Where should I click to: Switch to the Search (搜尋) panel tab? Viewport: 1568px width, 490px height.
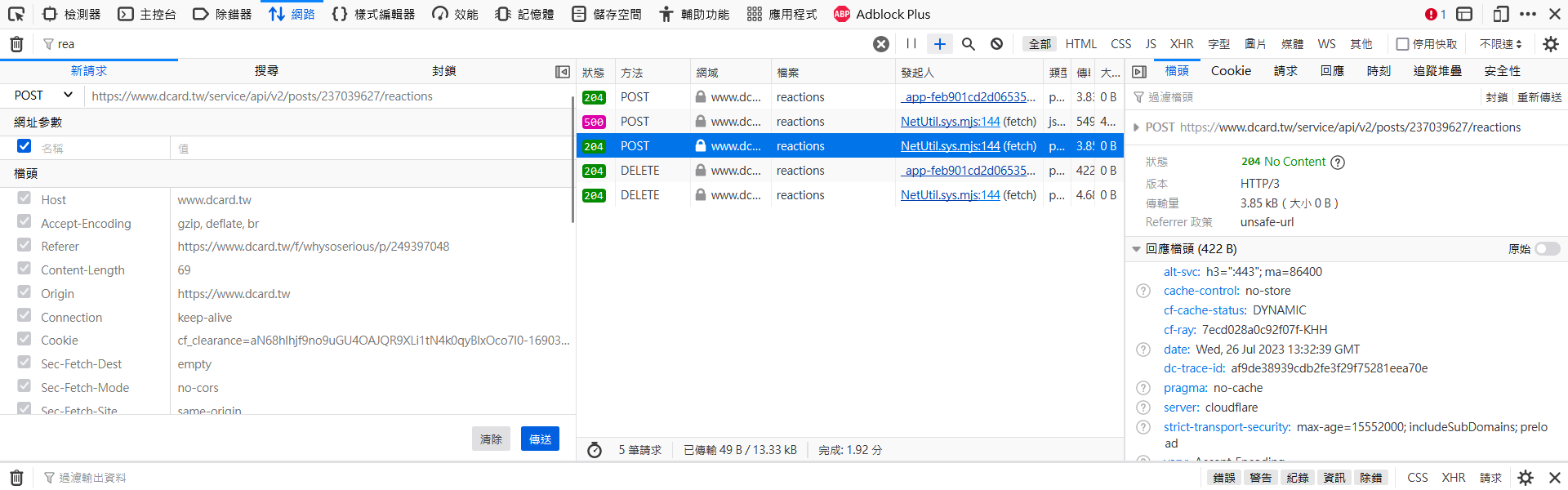(266, 71)
